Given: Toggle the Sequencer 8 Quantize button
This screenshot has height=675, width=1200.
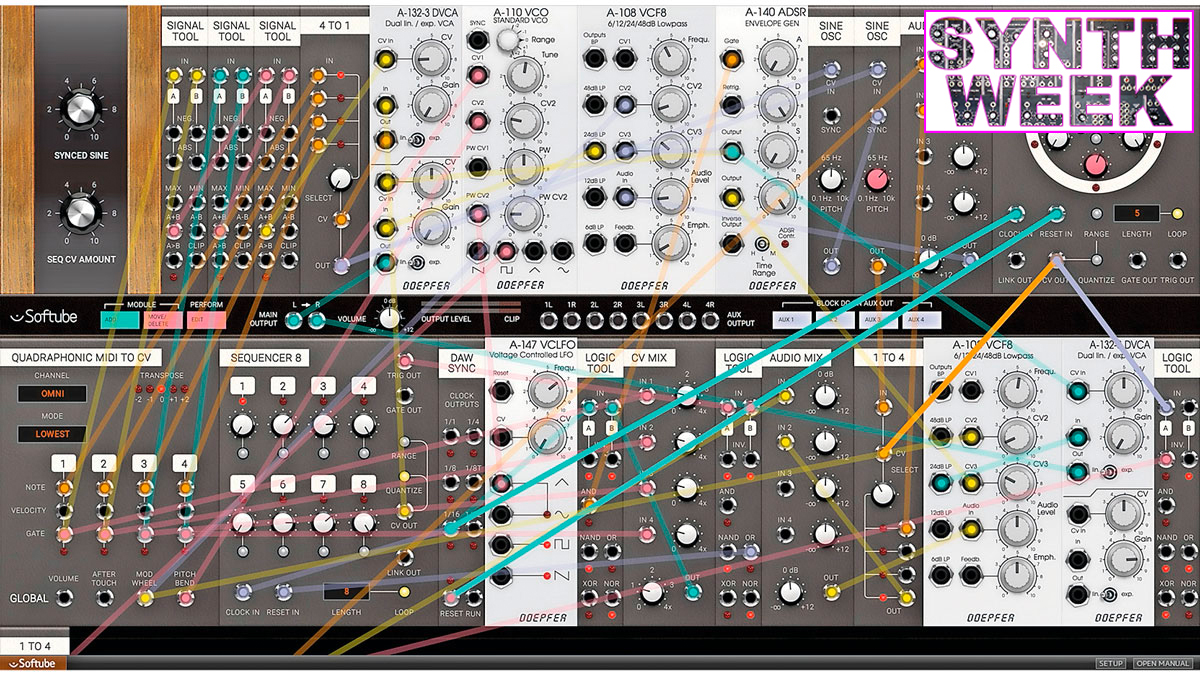Looking at the screenshot, I should coord(404,475).
